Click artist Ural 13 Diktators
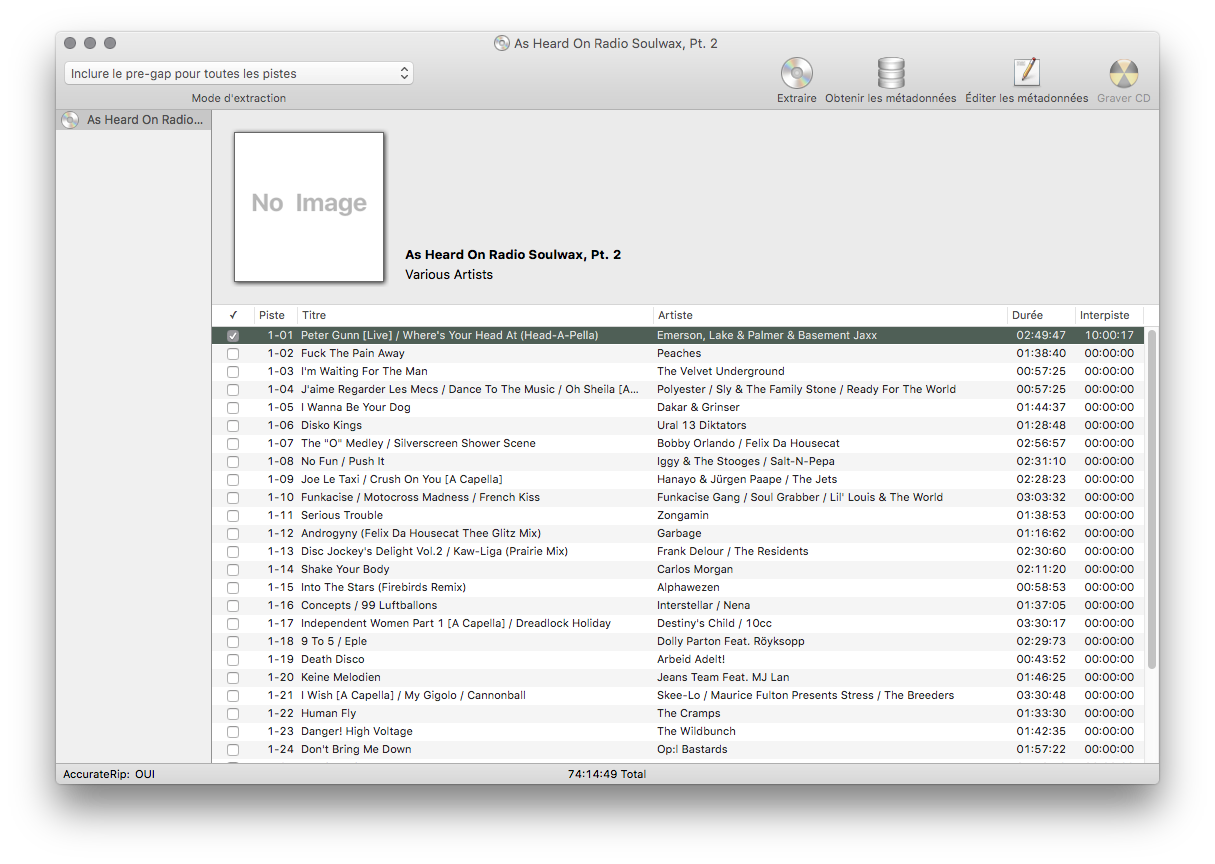The width and height of the screenshot is (1215, 864). (x=702, y=426)
